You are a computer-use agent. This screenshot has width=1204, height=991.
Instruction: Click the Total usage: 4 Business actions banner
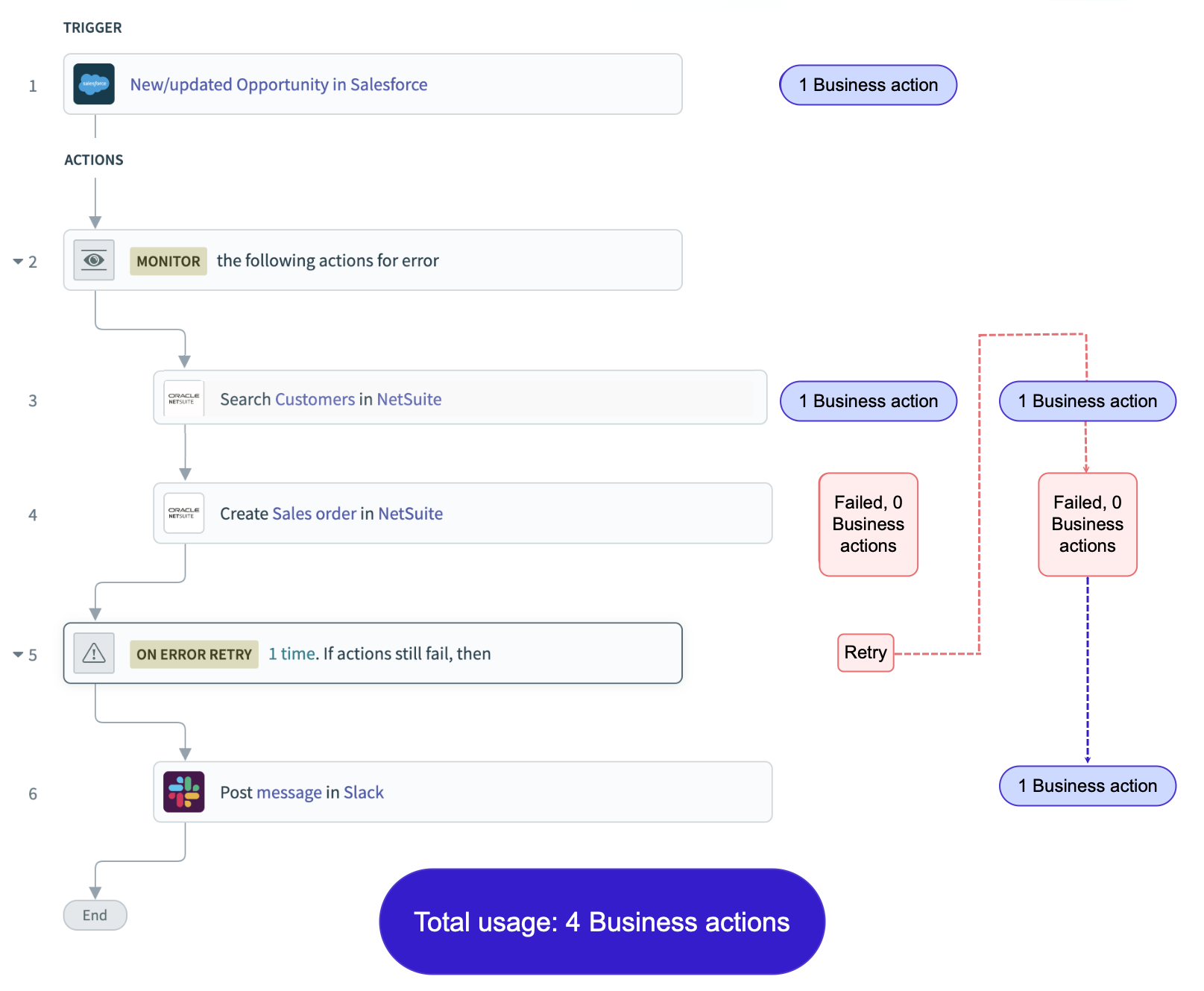602,922
